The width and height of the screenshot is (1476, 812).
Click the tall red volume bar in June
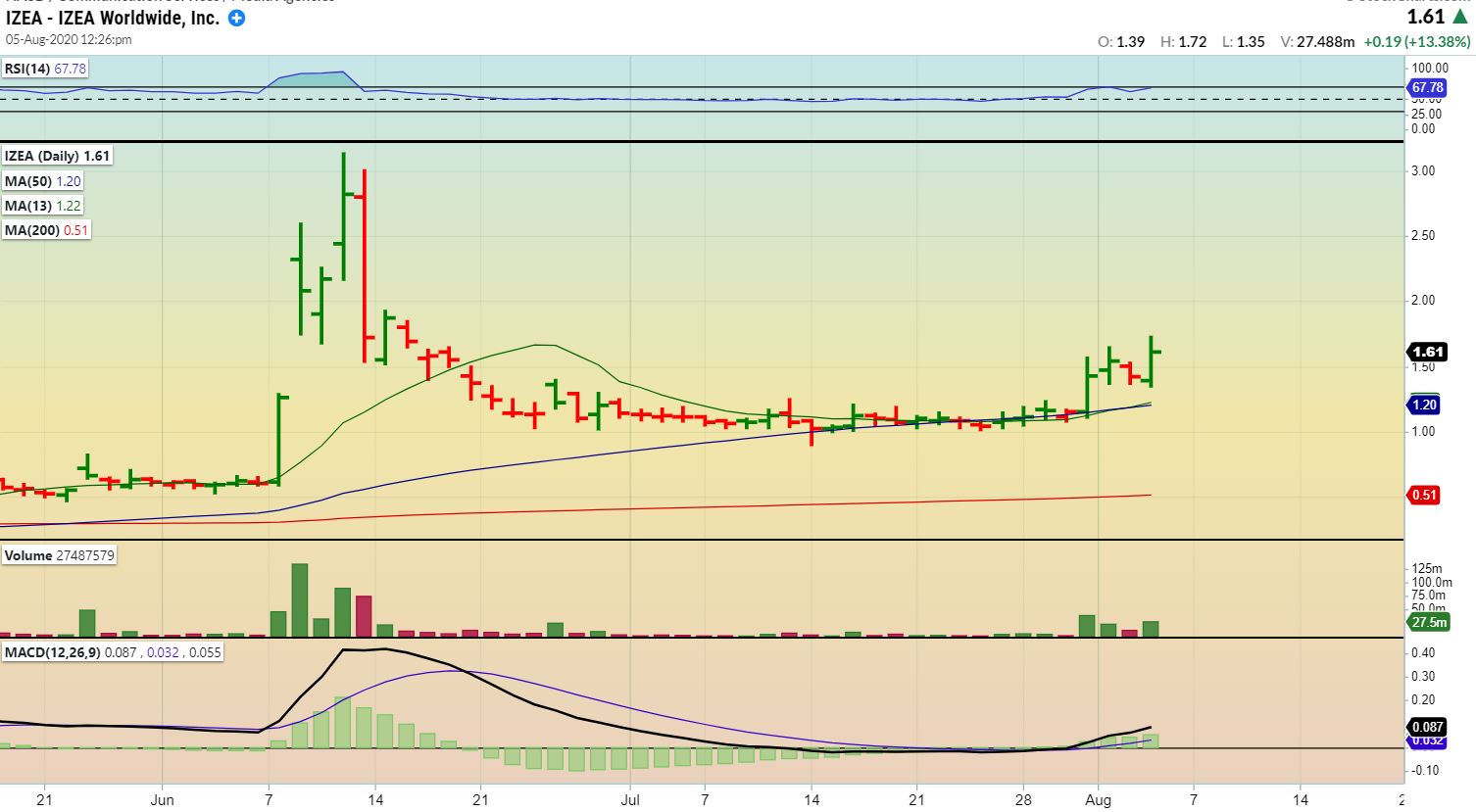(x=364, y=617)
